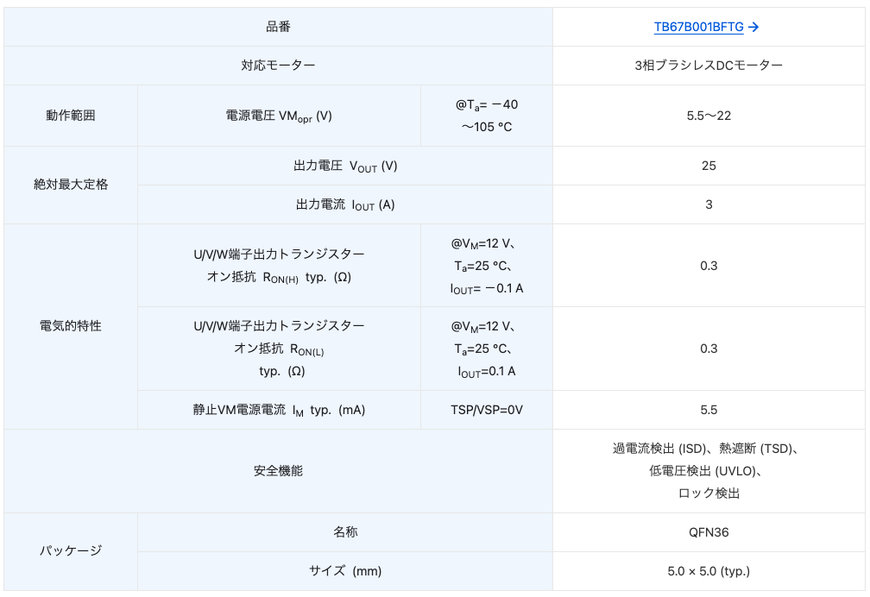Select the output voltage value 25
The height and width of the screenshot is (597, 870).
(708, 166)
